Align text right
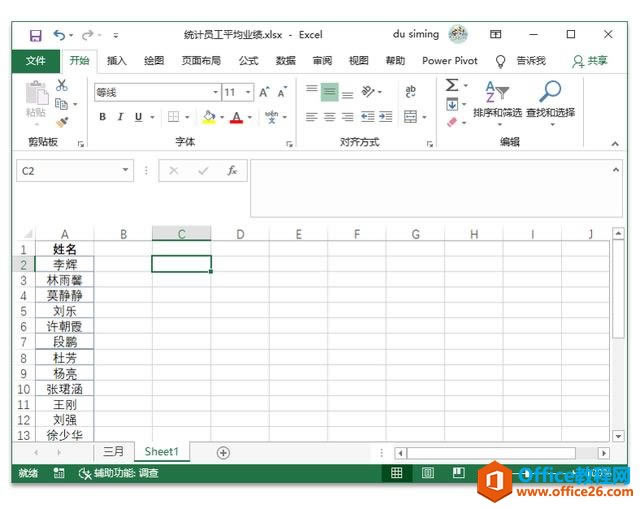This screenshot has height=509, width=640. (348, 117)
